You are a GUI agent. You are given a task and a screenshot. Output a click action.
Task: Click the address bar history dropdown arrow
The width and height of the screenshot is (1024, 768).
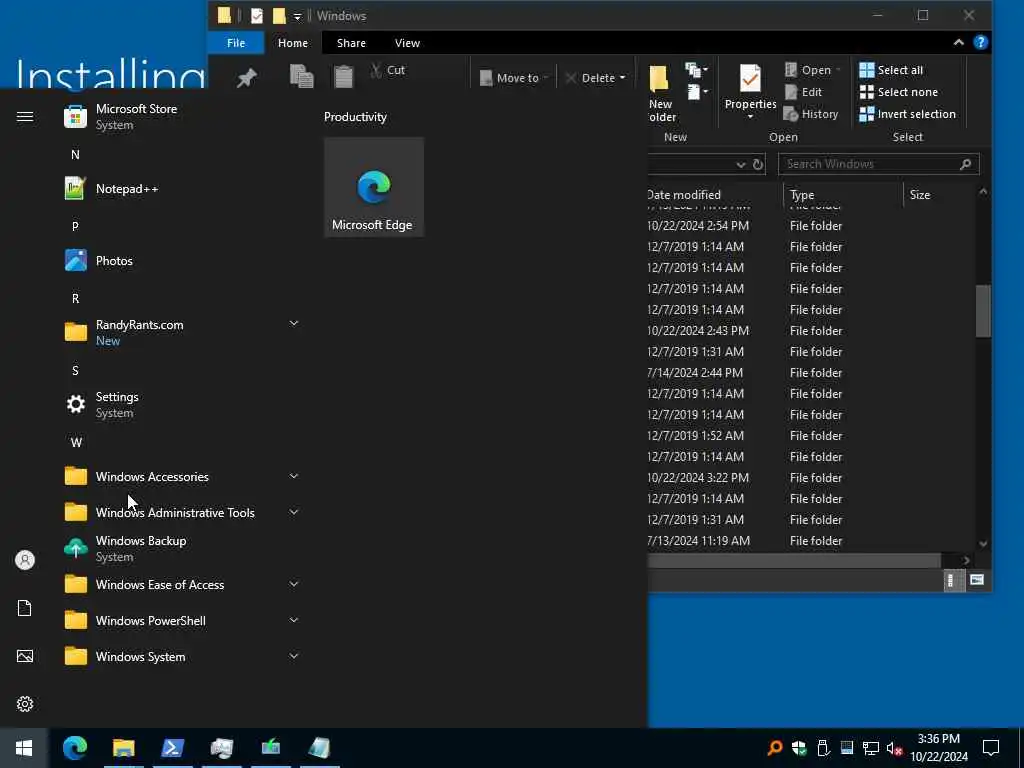pyautogui.click(x=741, y=165)
